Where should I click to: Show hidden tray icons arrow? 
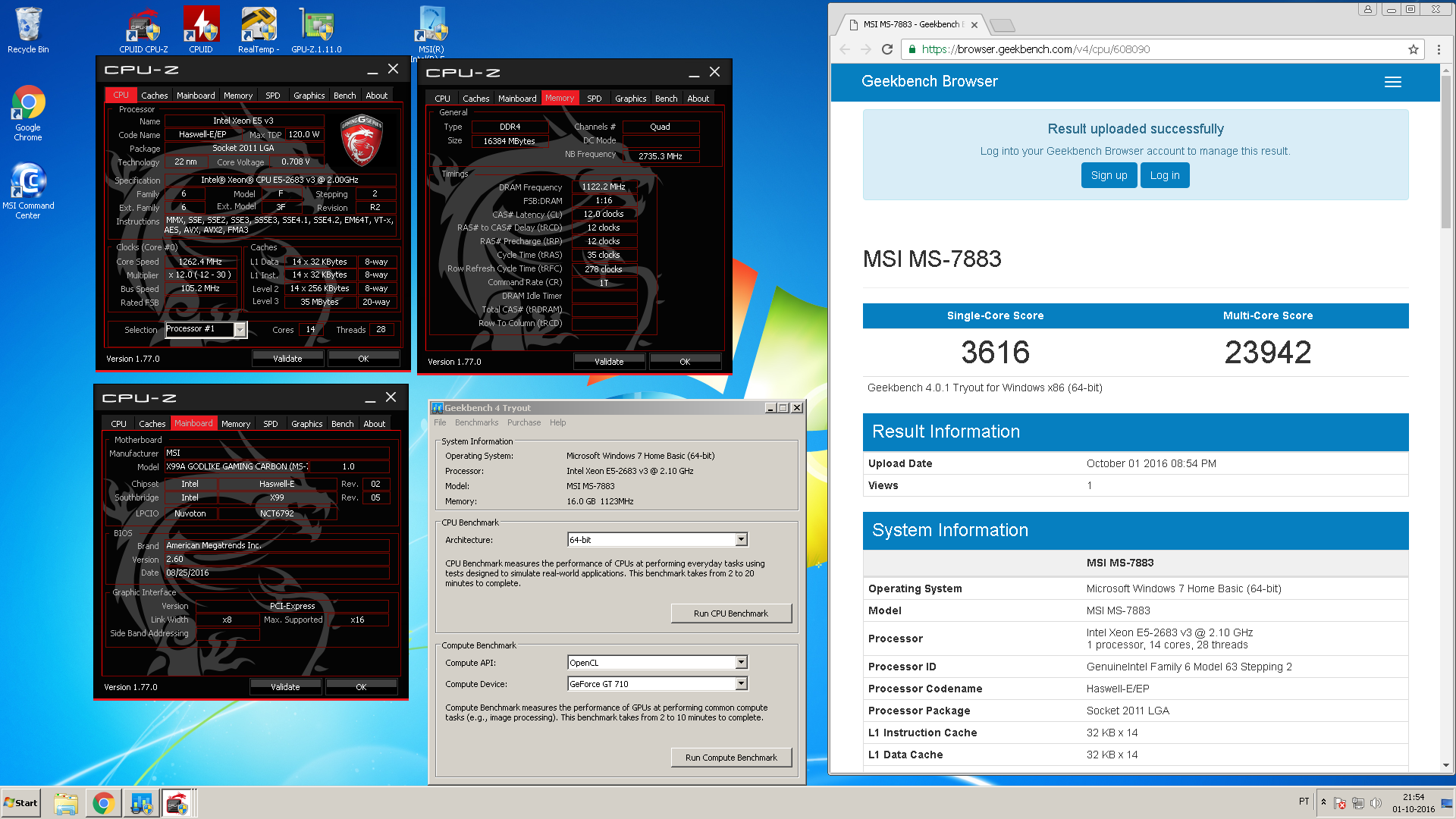[1323, 802]
